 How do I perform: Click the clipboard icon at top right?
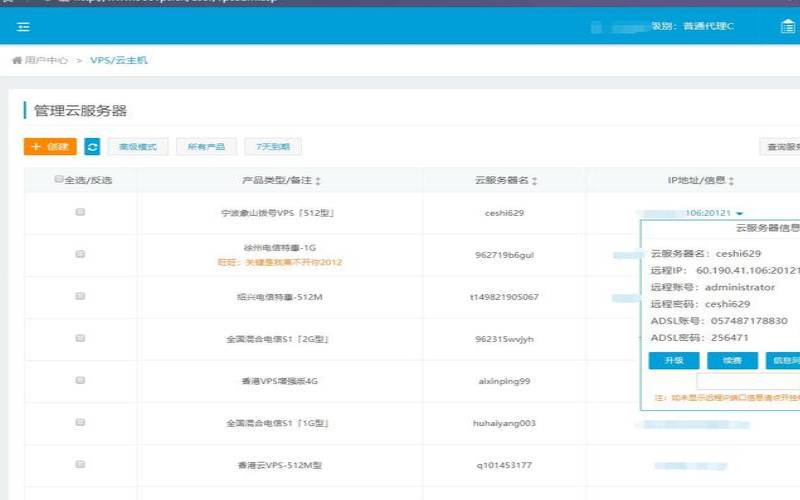(788, 27)
